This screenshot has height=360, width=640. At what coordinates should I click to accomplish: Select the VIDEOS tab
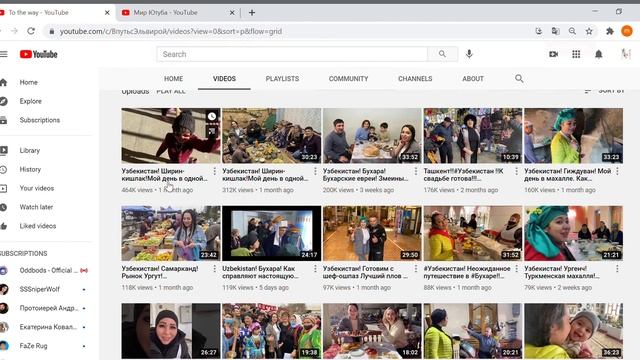[224, 79]
